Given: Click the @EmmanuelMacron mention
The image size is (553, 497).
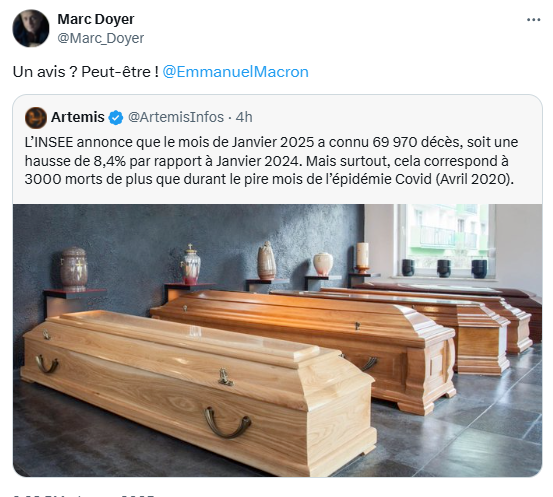Looking at the screenshot, I should click(235, 72).
